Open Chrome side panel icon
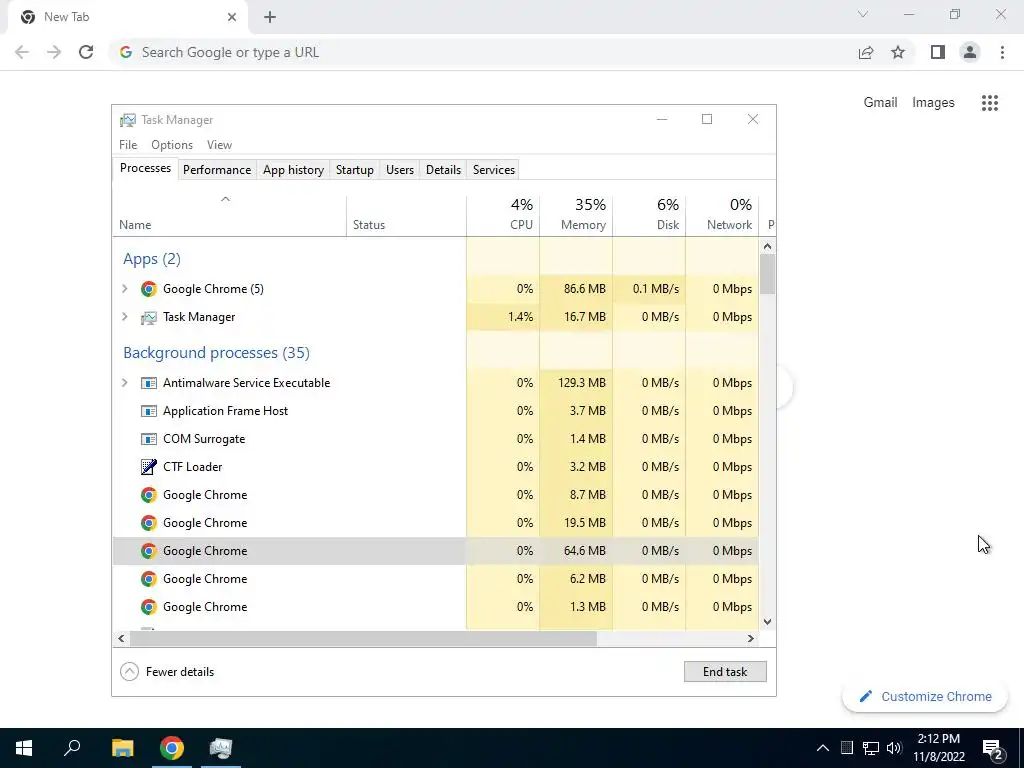This screenshot has width=1024, height=768. tap(938, 52)
